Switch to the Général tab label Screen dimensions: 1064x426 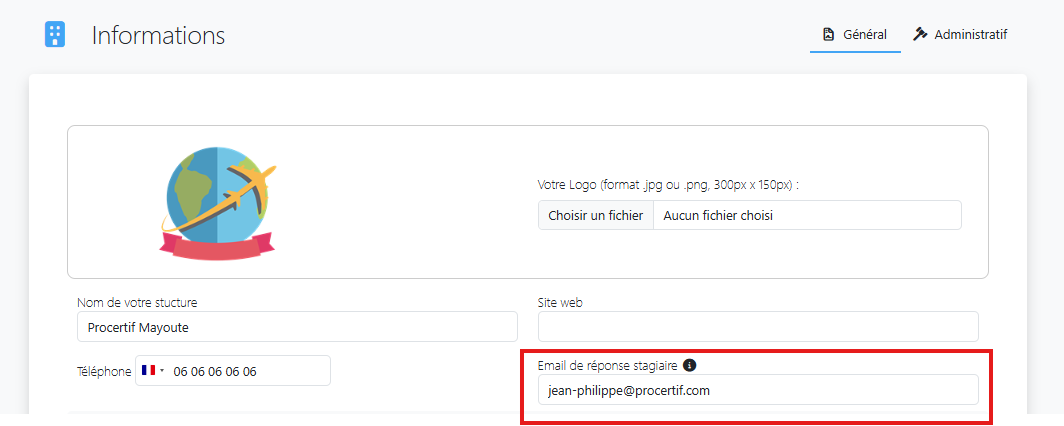click(x=864, y=34)
